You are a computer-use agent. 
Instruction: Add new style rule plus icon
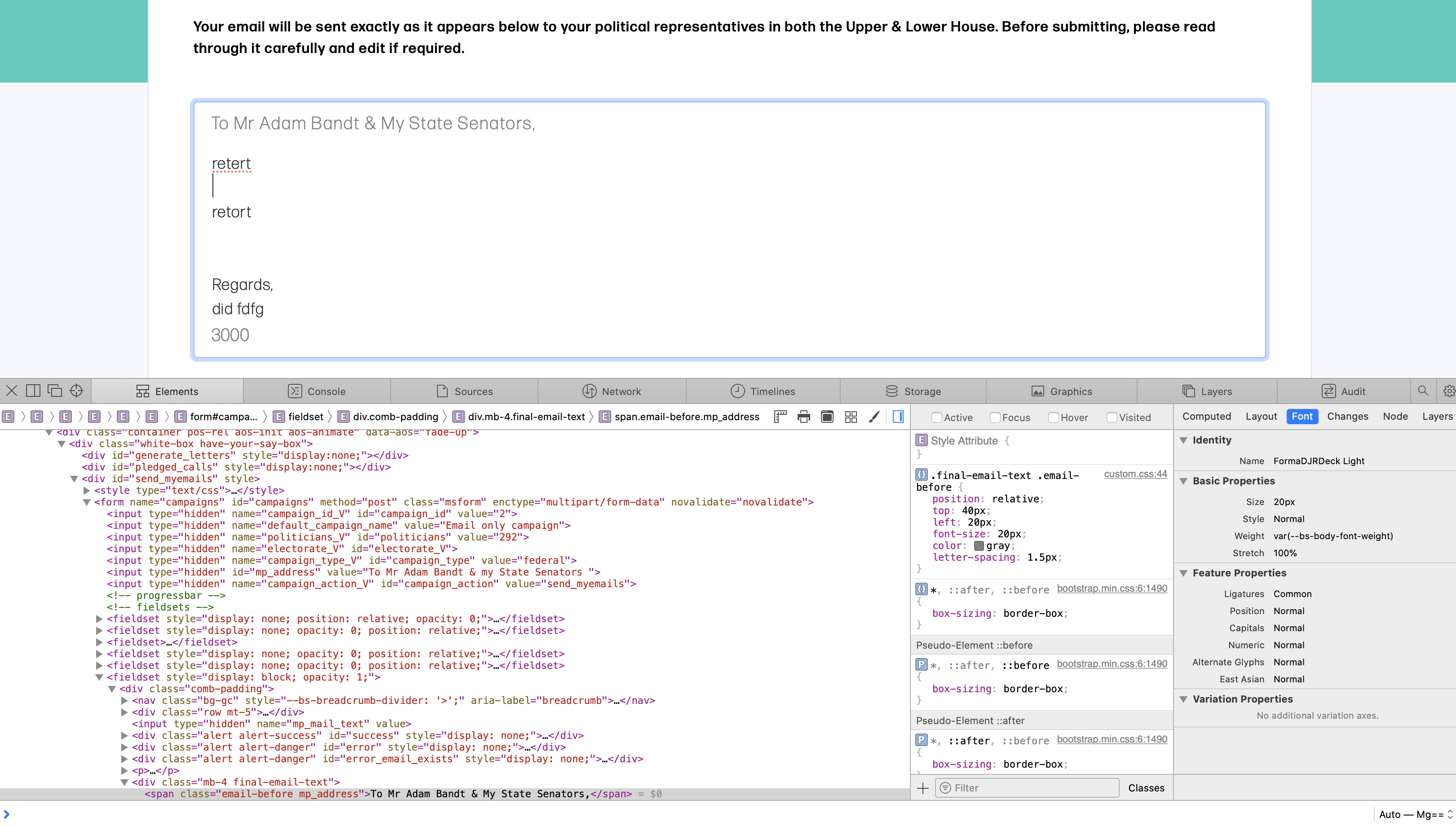point(922,788)
